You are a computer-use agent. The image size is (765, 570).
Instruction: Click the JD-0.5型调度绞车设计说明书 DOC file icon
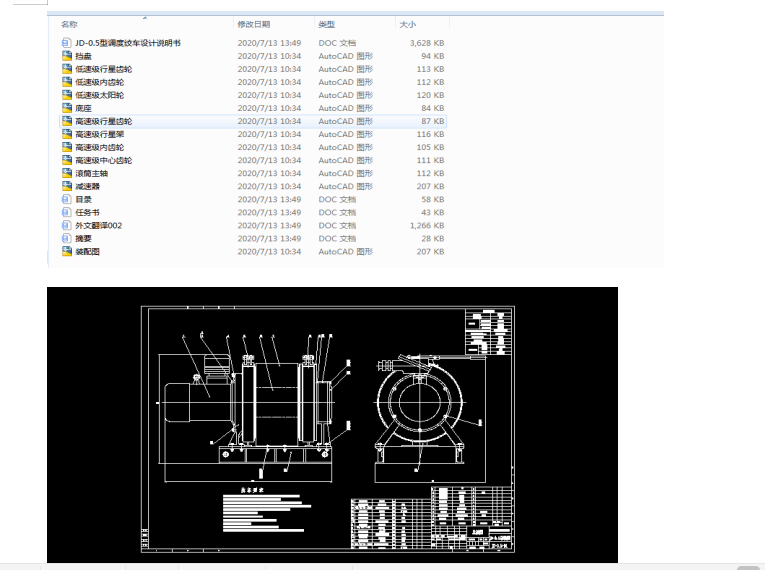click(67, 43)
